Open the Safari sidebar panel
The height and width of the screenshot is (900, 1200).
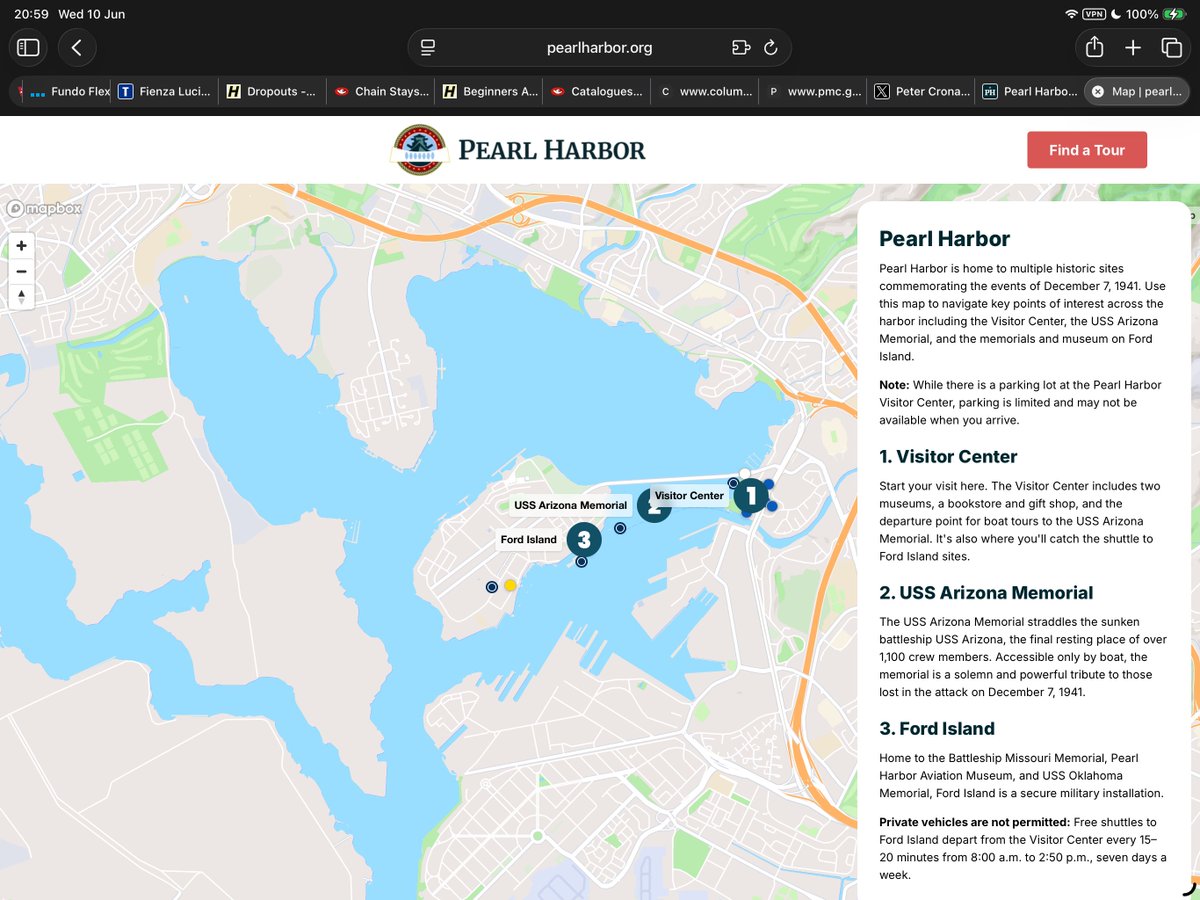tap(28, 47)
